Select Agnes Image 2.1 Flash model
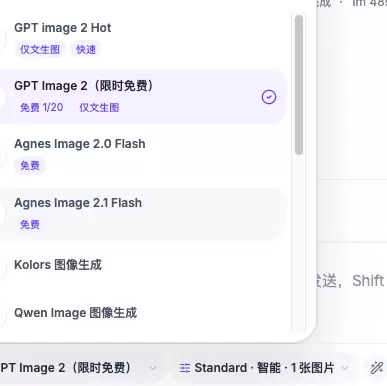The height and width of the screenshot is (386, 387). [143, 214]
